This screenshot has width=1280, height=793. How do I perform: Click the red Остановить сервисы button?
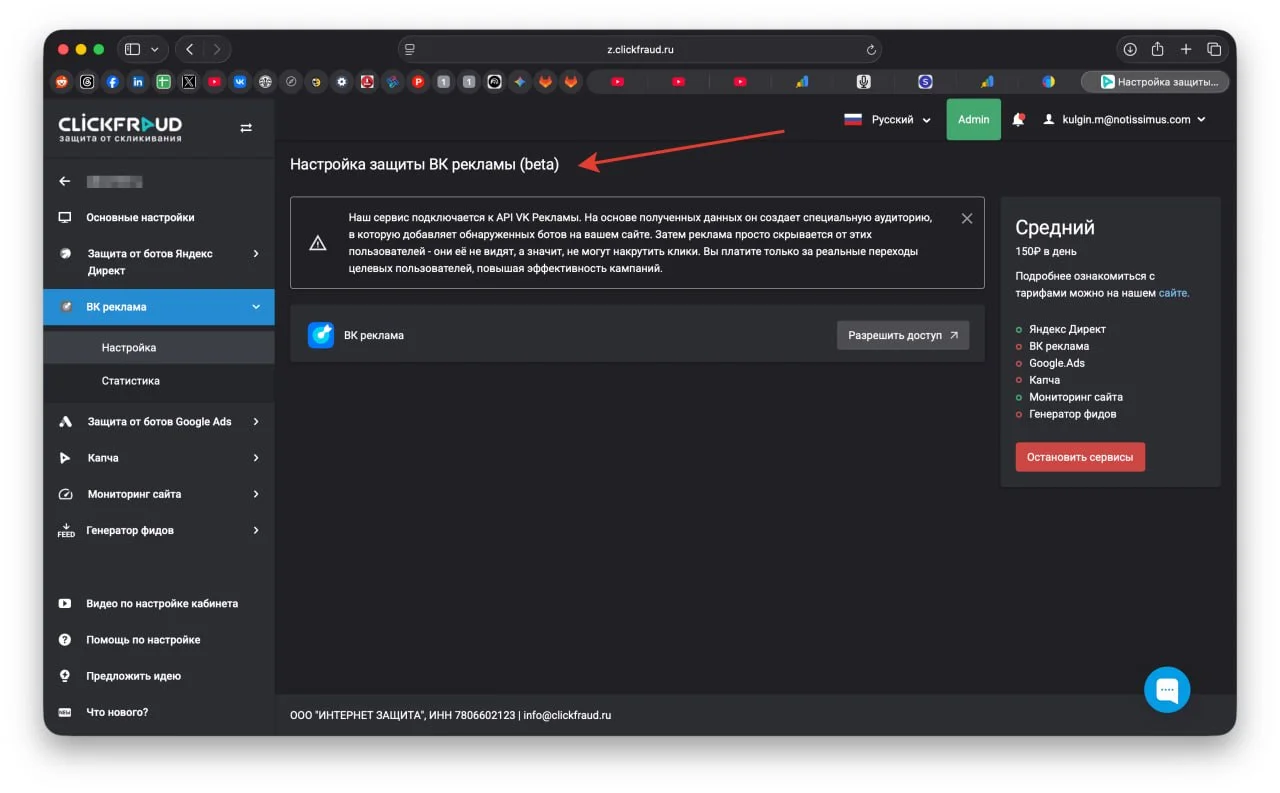click(1080, 457)
